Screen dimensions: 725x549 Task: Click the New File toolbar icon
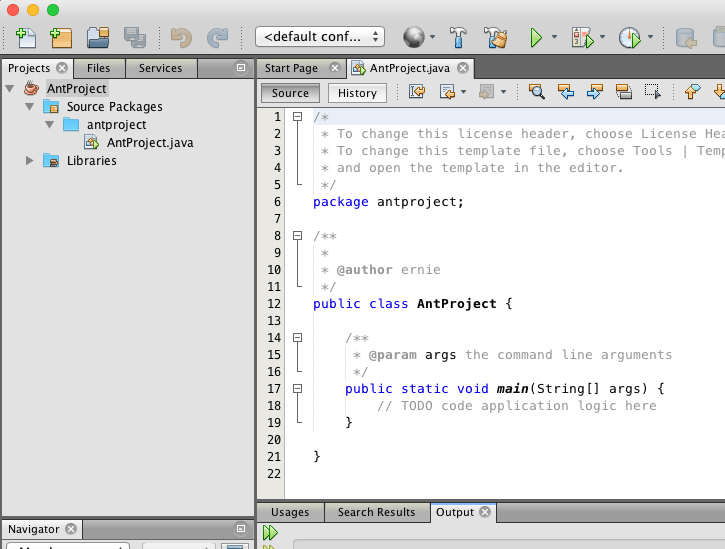(x=25, y=38)
